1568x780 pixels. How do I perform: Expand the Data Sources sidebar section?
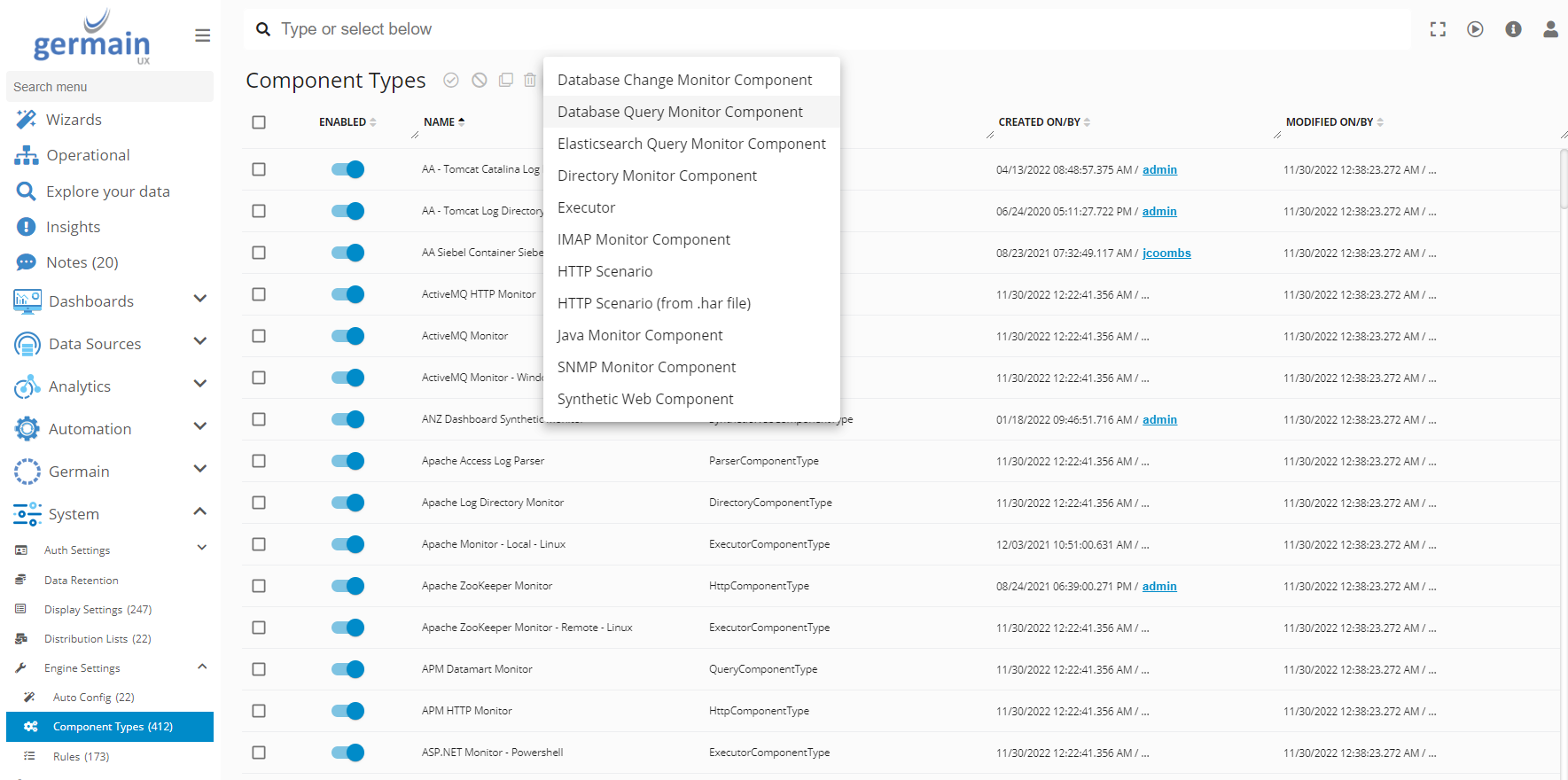200,342
